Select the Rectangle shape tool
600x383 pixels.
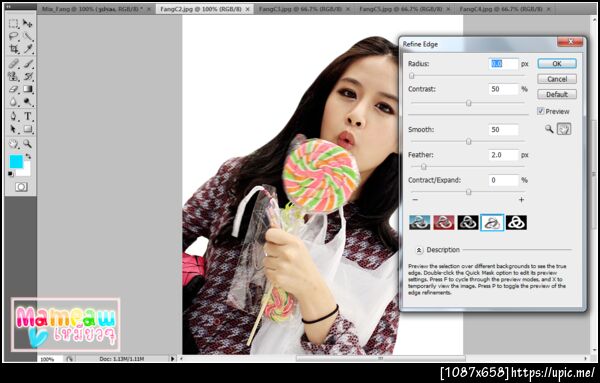click(28, 129)
